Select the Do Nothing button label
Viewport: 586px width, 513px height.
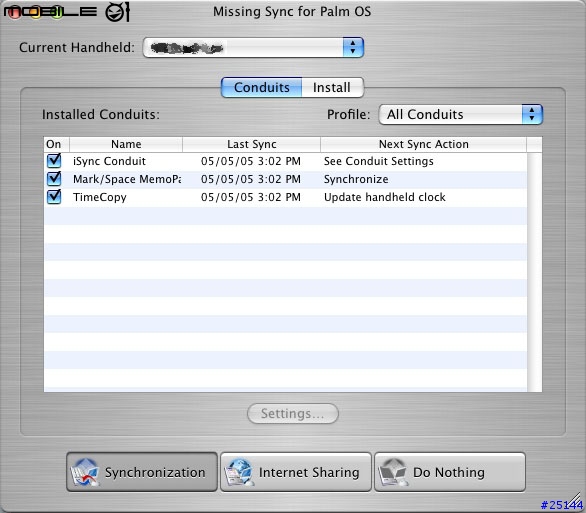449,472
